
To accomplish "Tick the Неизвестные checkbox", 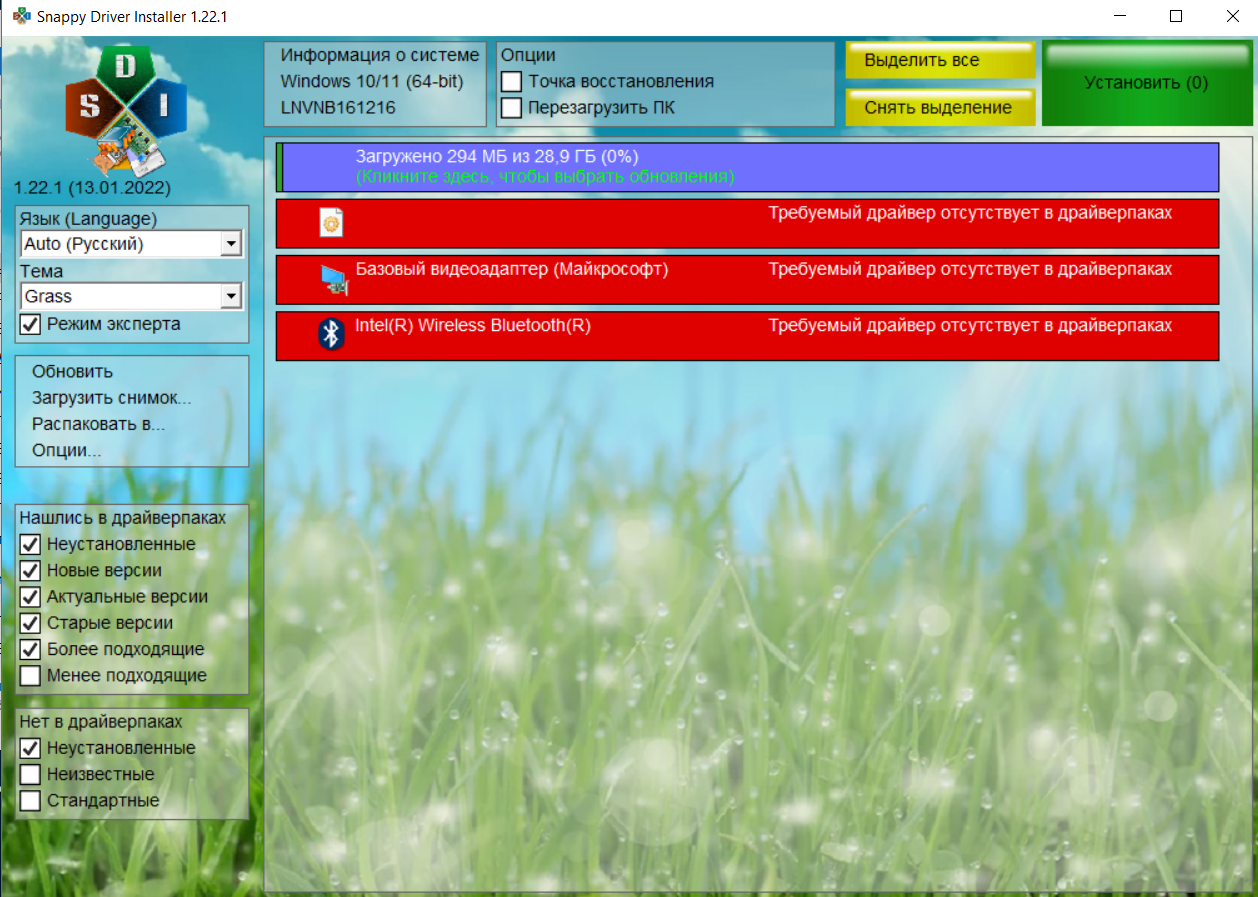I will [x=31, y=775].
